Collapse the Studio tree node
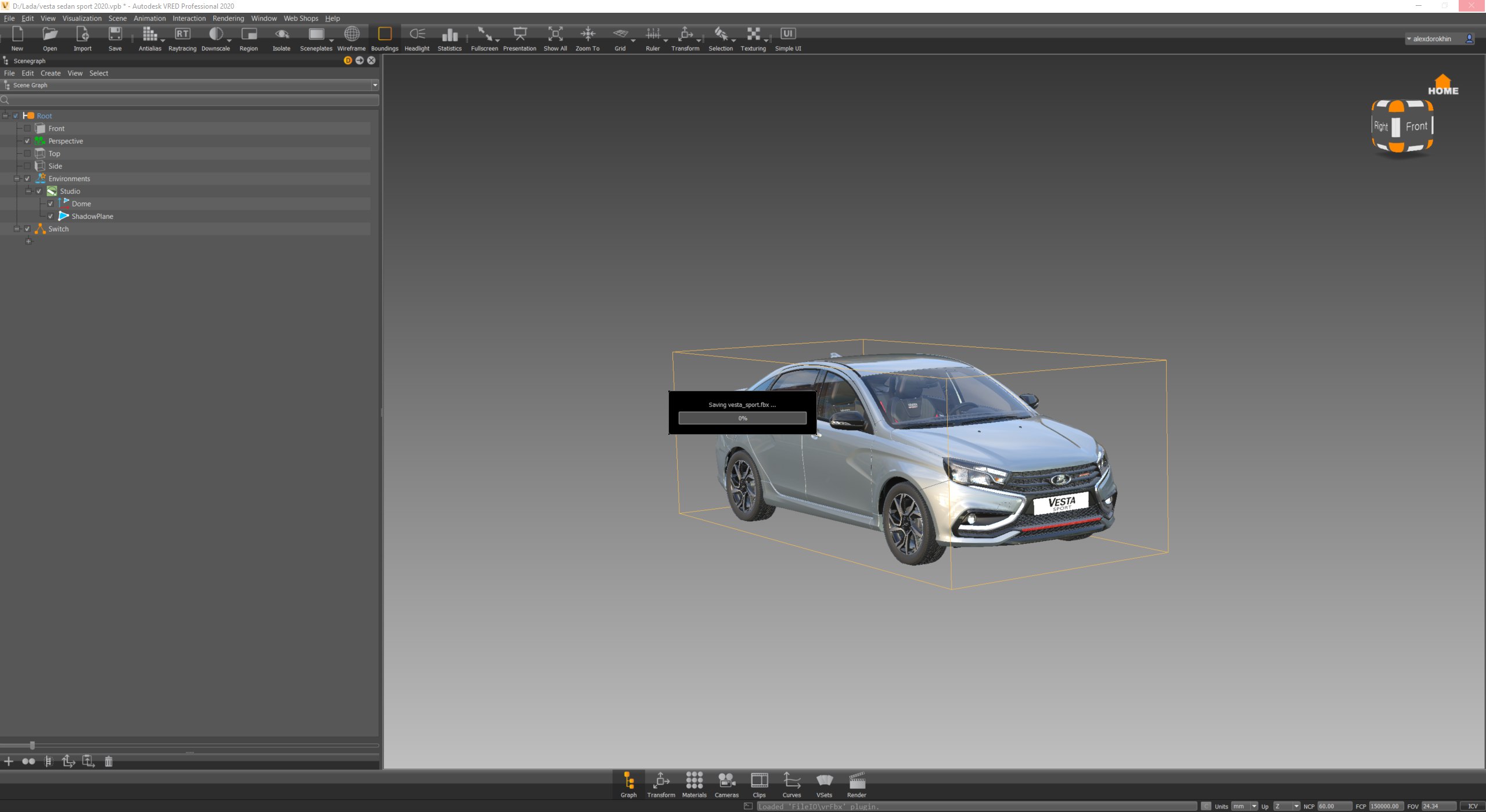This screenshot has height=812, width=1486. click(28, 191)
